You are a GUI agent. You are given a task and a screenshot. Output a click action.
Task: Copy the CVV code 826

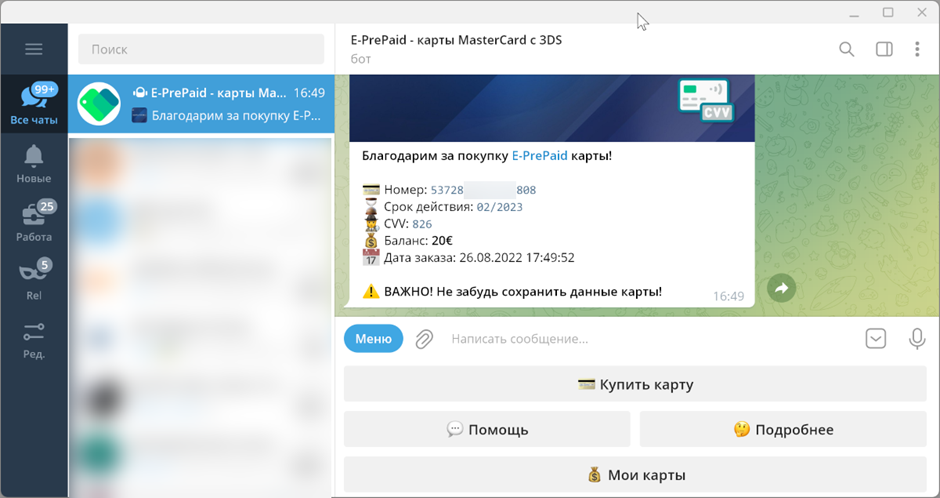[422, 224]
